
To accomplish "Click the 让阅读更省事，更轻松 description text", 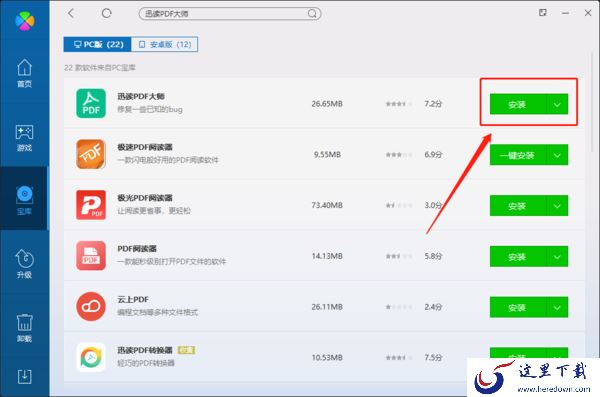I will [153, 211].
